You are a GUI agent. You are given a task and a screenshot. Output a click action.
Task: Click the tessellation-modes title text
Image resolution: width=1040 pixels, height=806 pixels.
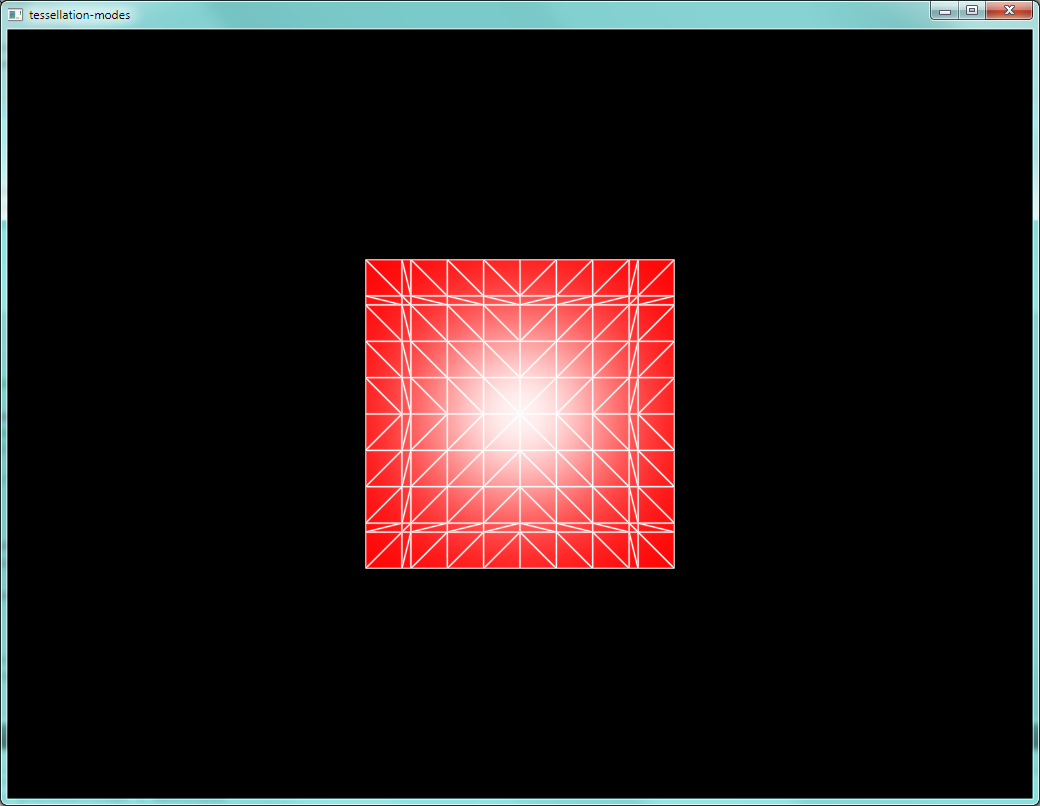[x=80, y=15]
